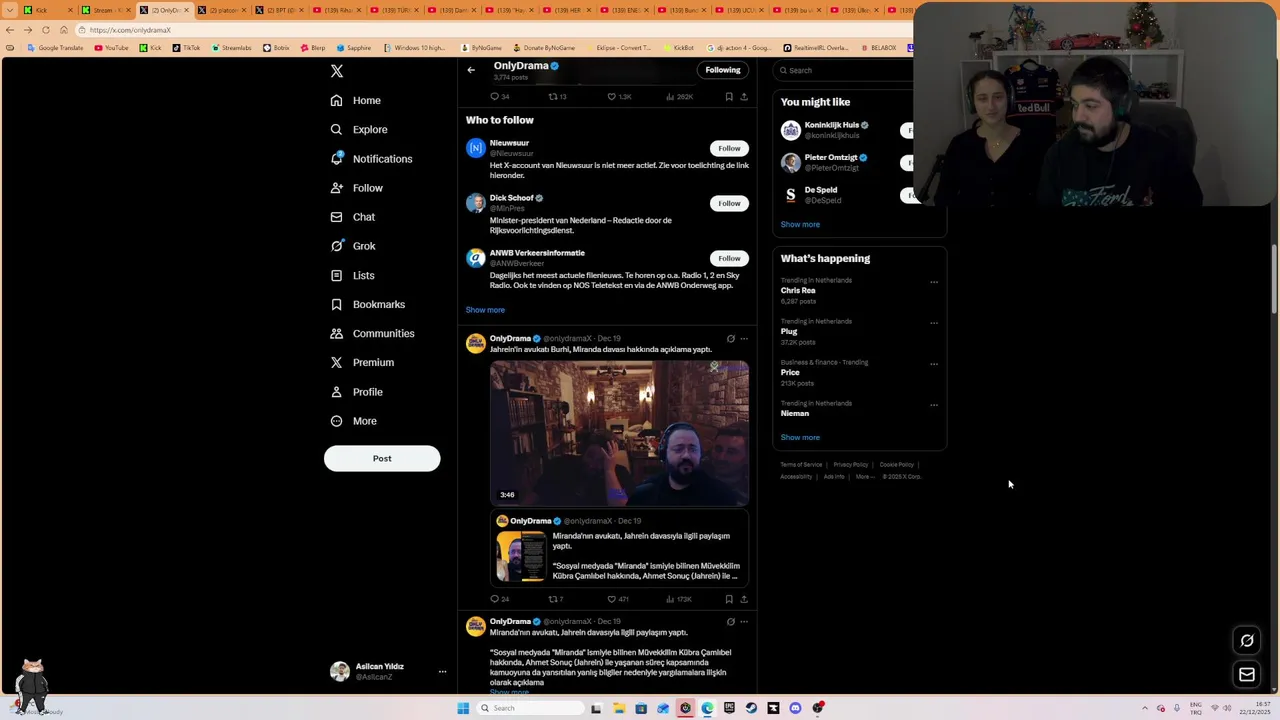This screenshot has width=1280, height=720.
Task: Open more options for Nieman trend
Action: coord(934,405)
